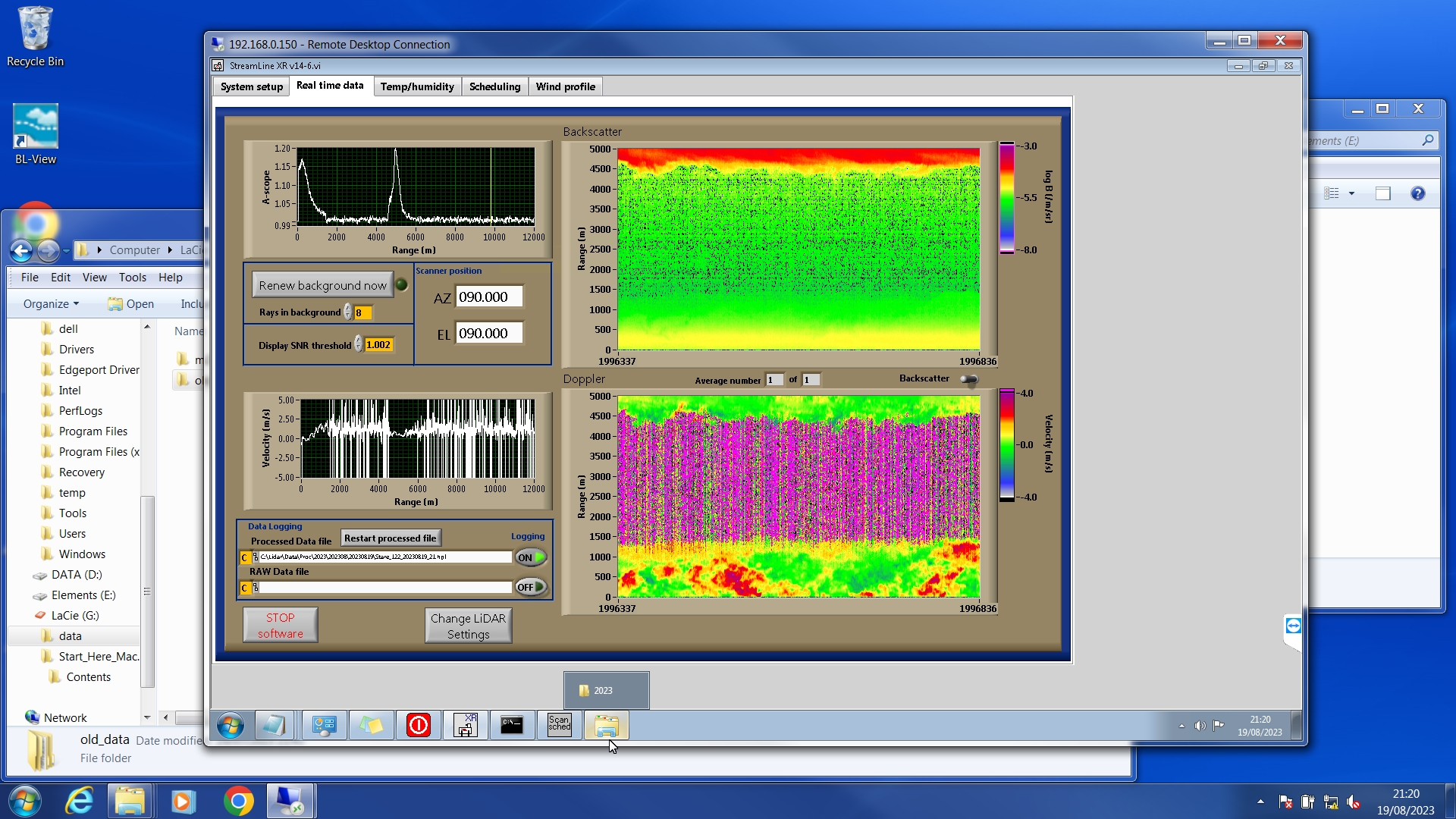Viewport: 1456px width, 819px height.
Task: Open the StreamLine XR taskbar icon
Action: [465, 725]
